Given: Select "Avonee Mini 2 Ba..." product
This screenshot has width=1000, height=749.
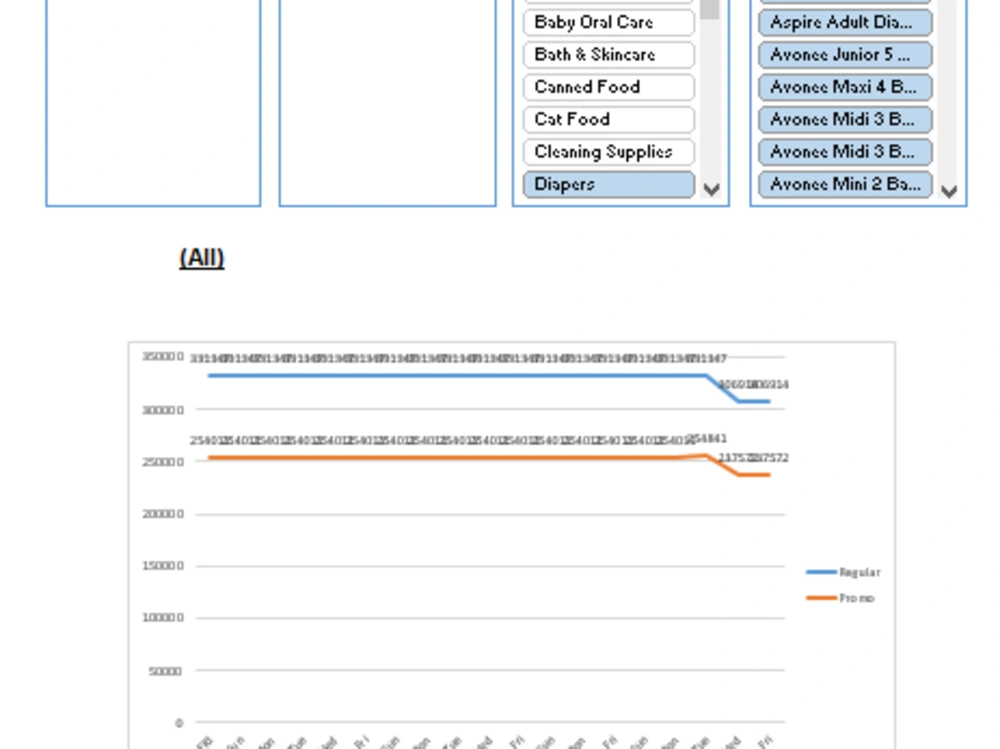Looking at the screenshot, I should [x=845, y=184].
